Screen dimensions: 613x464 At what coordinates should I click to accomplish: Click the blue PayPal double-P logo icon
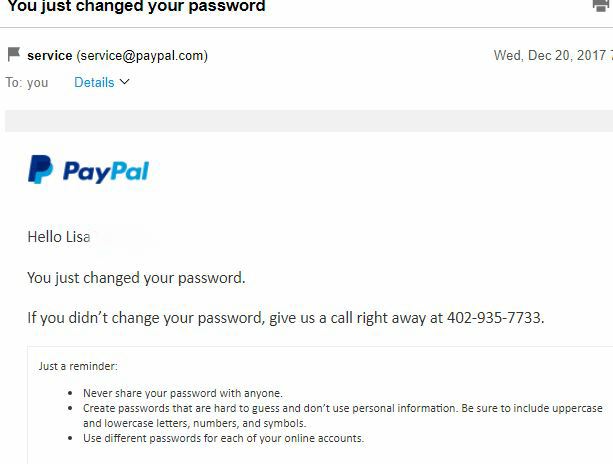(40, 170)
